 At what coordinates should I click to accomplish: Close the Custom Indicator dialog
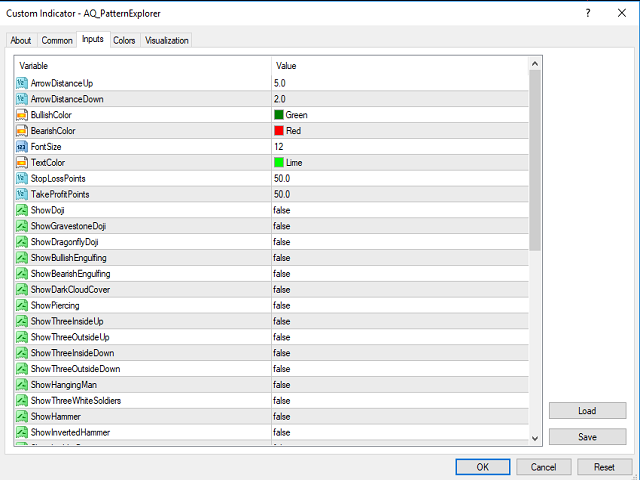pyautogui.click(x=622, y=13)
